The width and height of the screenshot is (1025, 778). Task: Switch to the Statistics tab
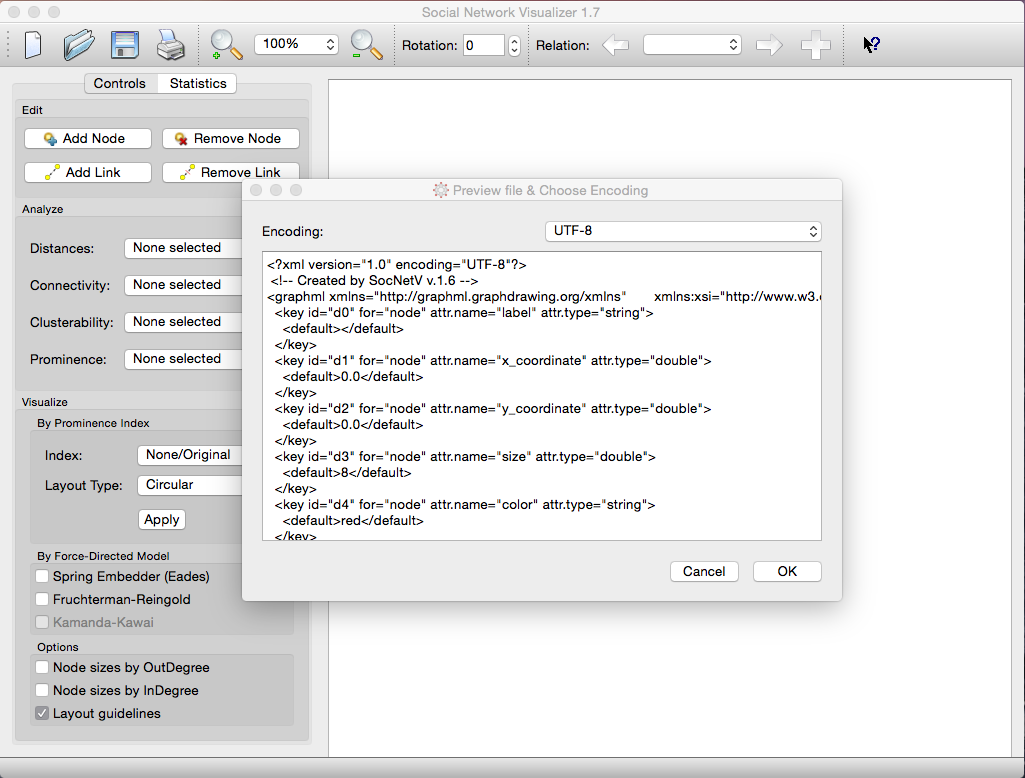198,84
